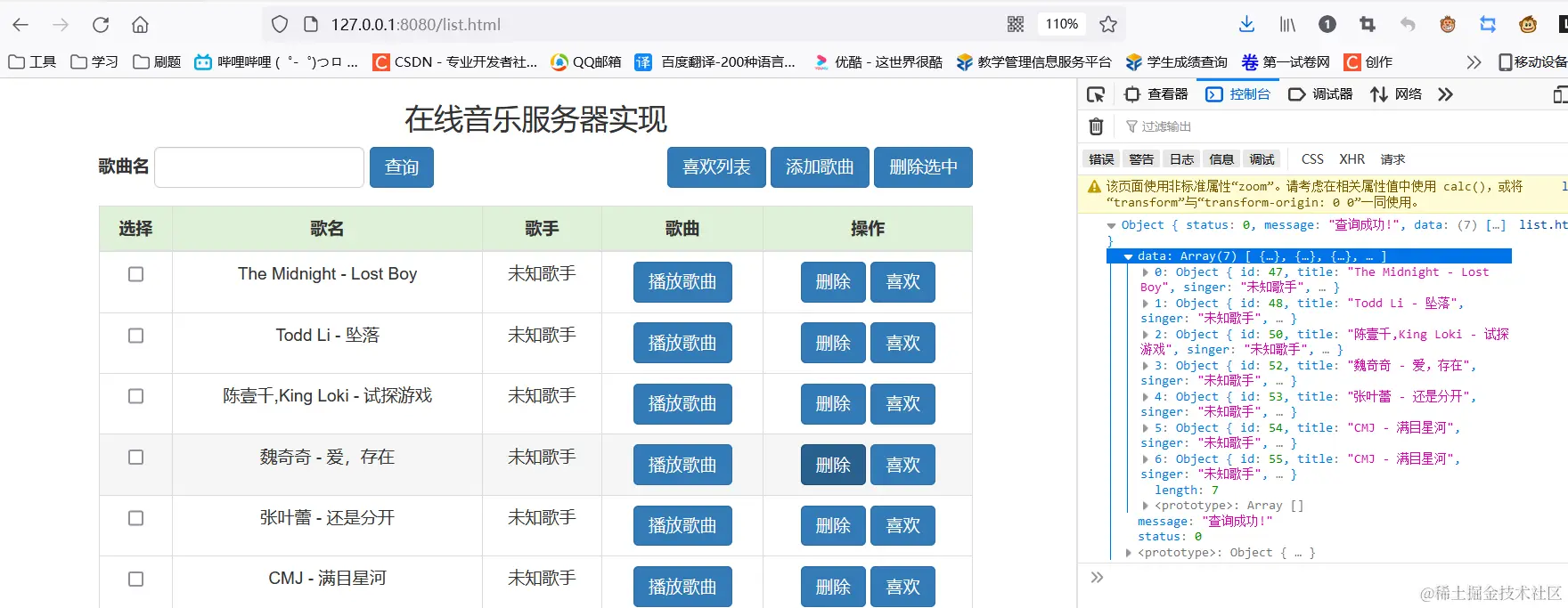Click the screenshot crop toolbar icon
1568x608 pixels.
[x=1368, y=25]
